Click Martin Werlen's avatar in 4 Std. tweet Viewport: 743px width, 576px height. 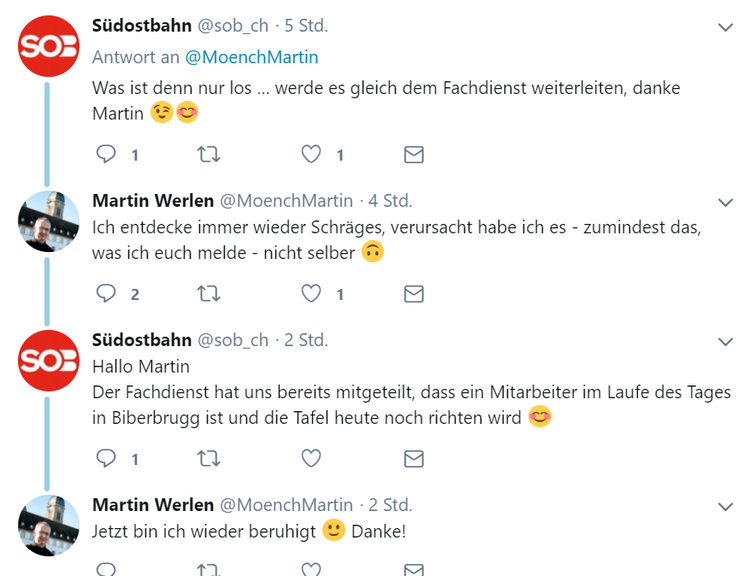point(48,221)
